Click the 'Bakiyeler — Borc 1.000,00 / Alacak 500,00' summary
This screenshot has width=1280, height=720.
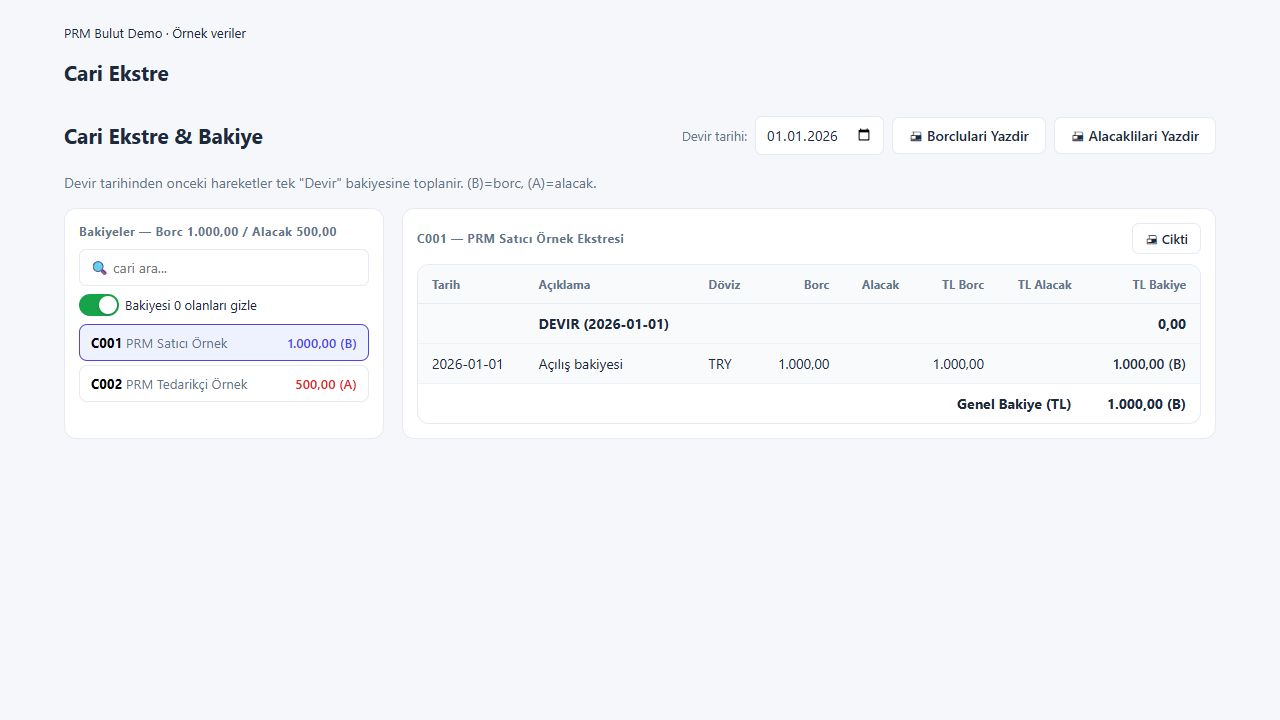click(x=208, y=232)
